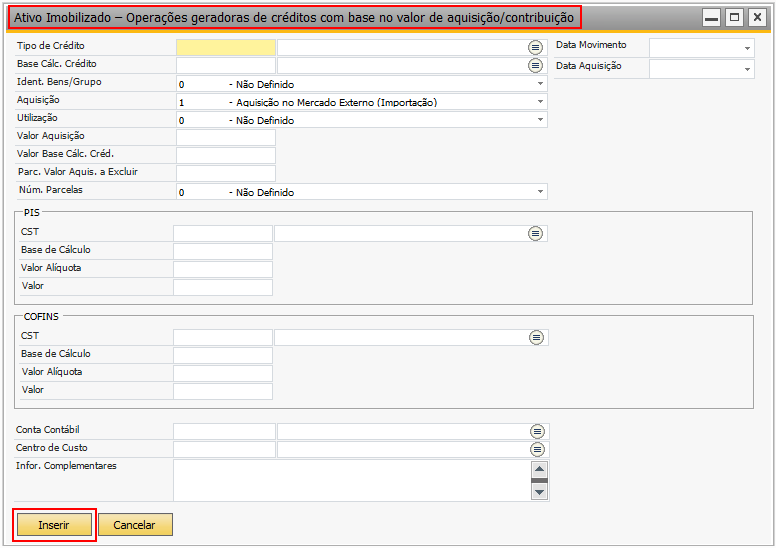Image resolution: width=776 pixels, height=548 pixels.
Task: Click the Data Movimento label
Action: [591, 45]
